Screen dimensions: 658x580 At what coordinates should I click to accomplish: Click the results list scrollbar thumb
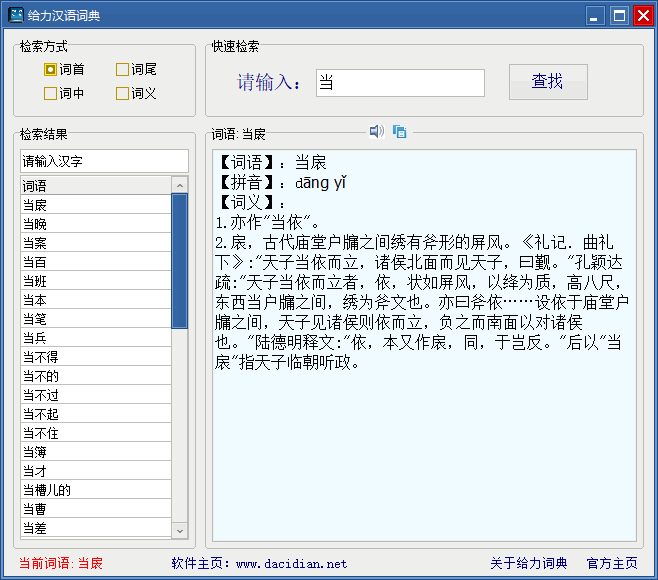tap(180, 261)
